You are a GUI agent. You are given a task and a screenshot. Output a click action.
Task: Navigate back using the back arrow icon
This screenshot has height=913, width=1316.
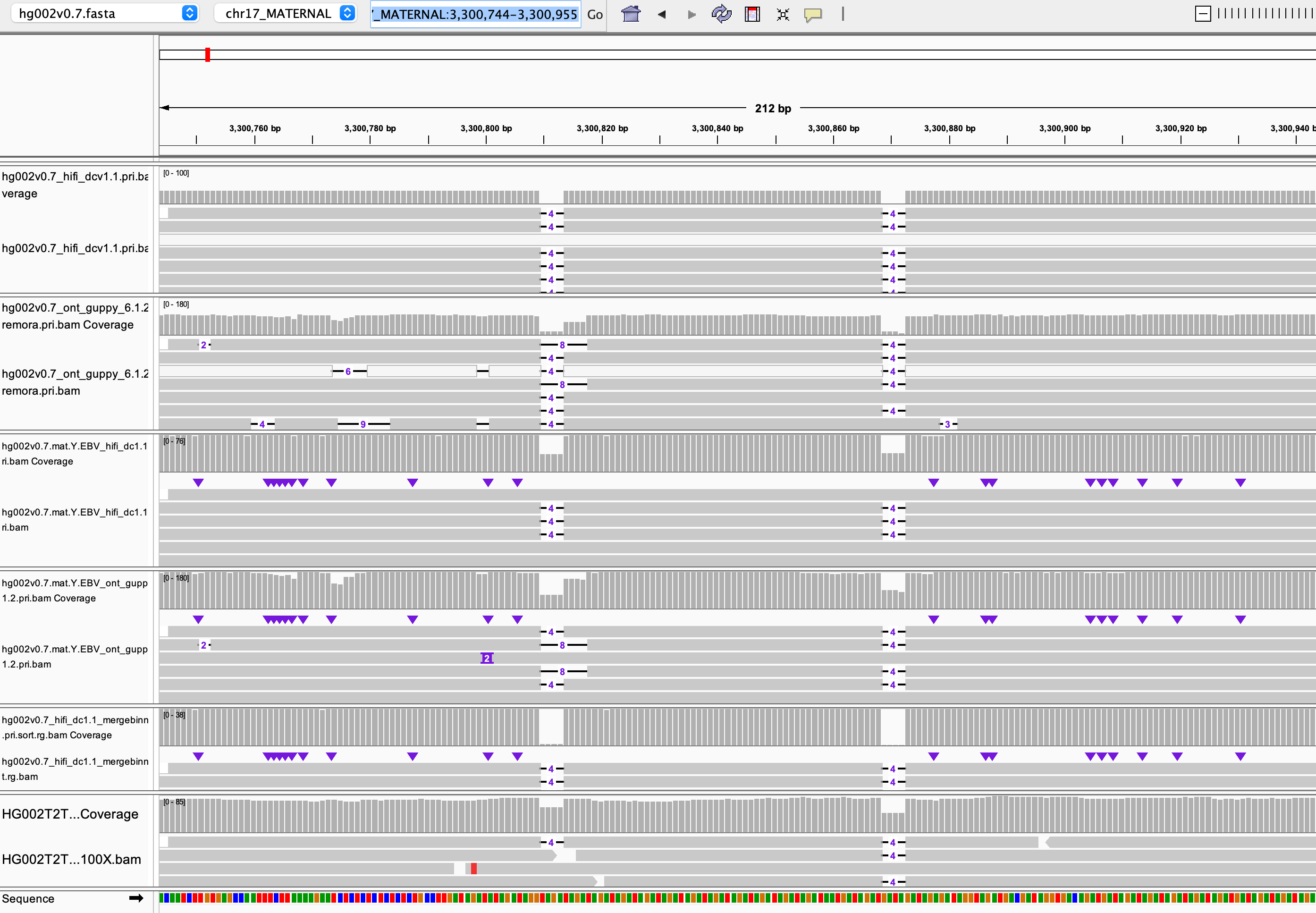click(662, 14)
